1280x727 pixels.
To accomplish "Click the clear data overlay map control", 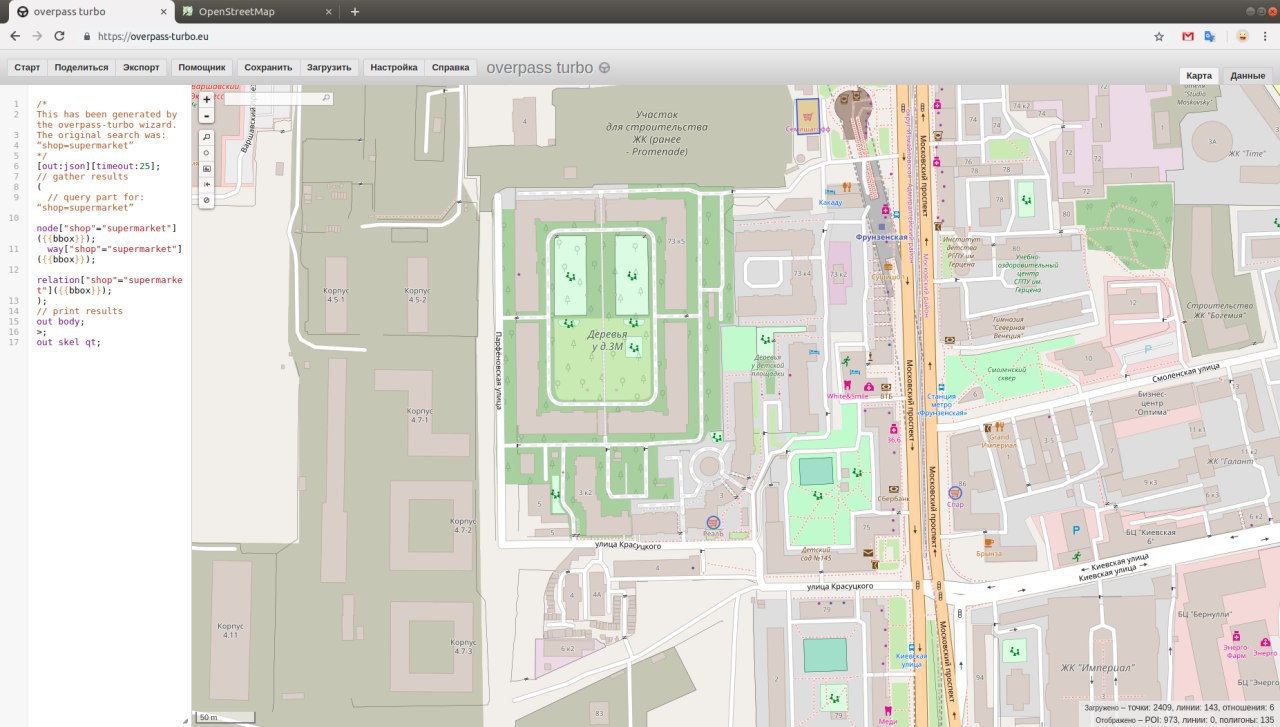I will 207,200.
